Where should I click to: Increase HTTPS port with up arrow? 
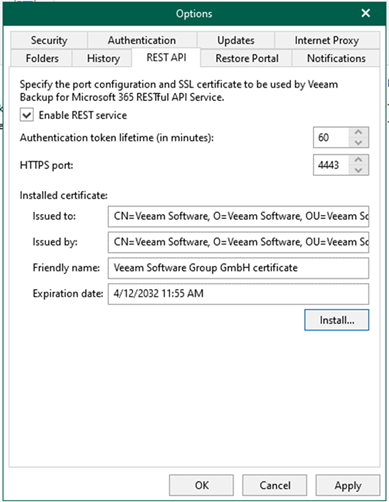point(358,160)
